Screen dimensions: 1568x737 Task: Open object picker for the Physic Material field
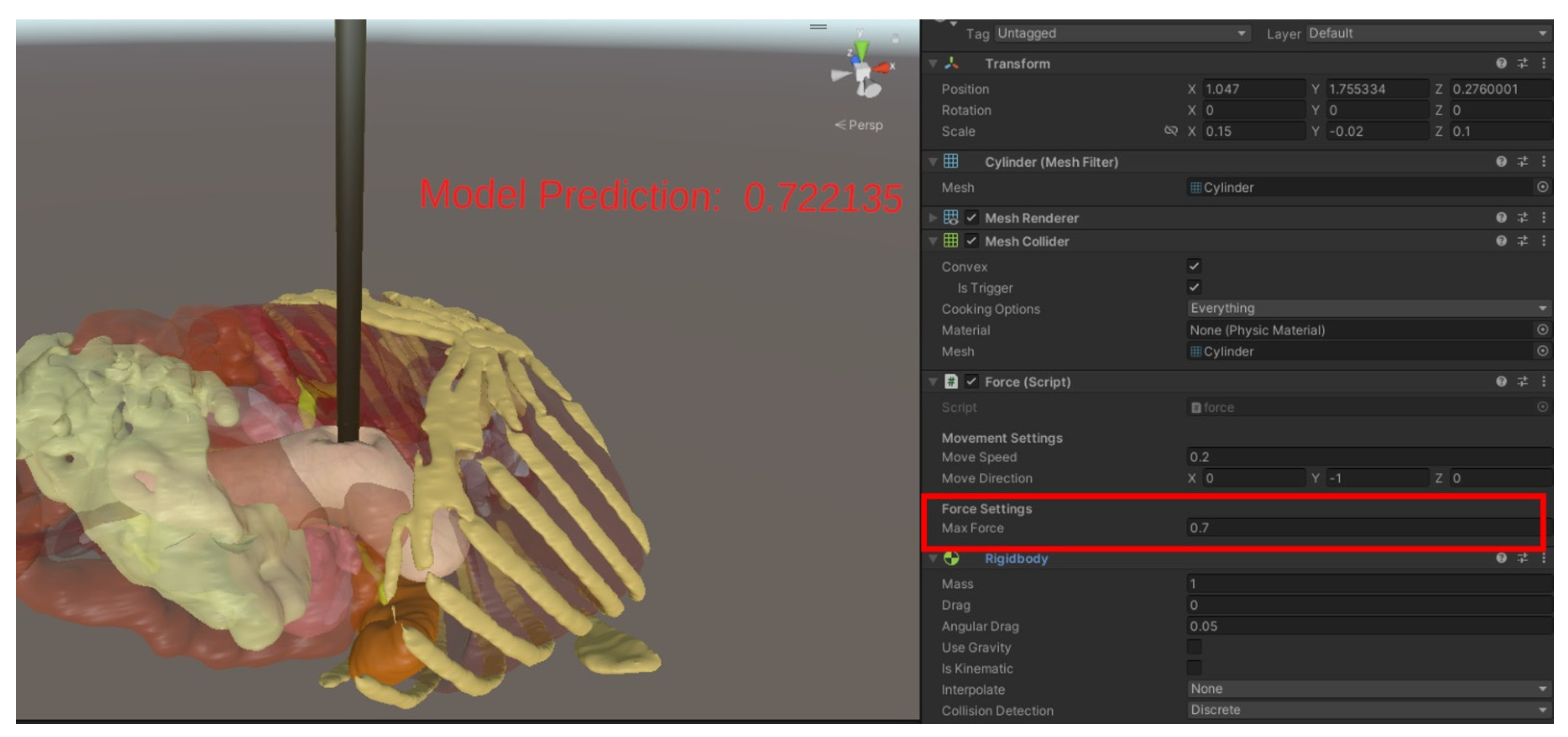pyautogui.click(x=1542, y=330)
